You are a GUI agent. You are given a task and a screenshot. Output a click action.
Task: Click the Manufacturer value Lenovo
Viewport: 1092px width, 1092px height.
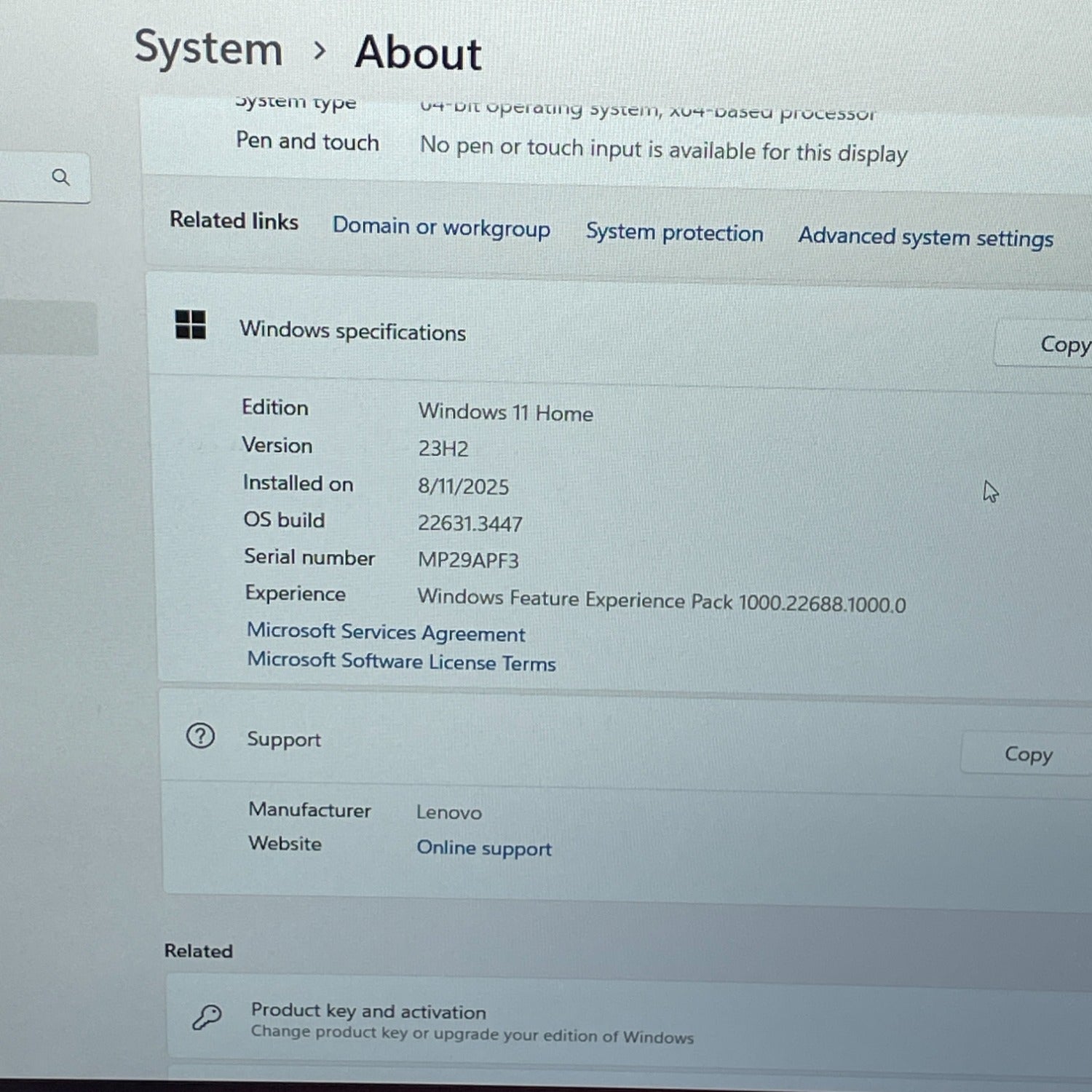pos(449,812)
